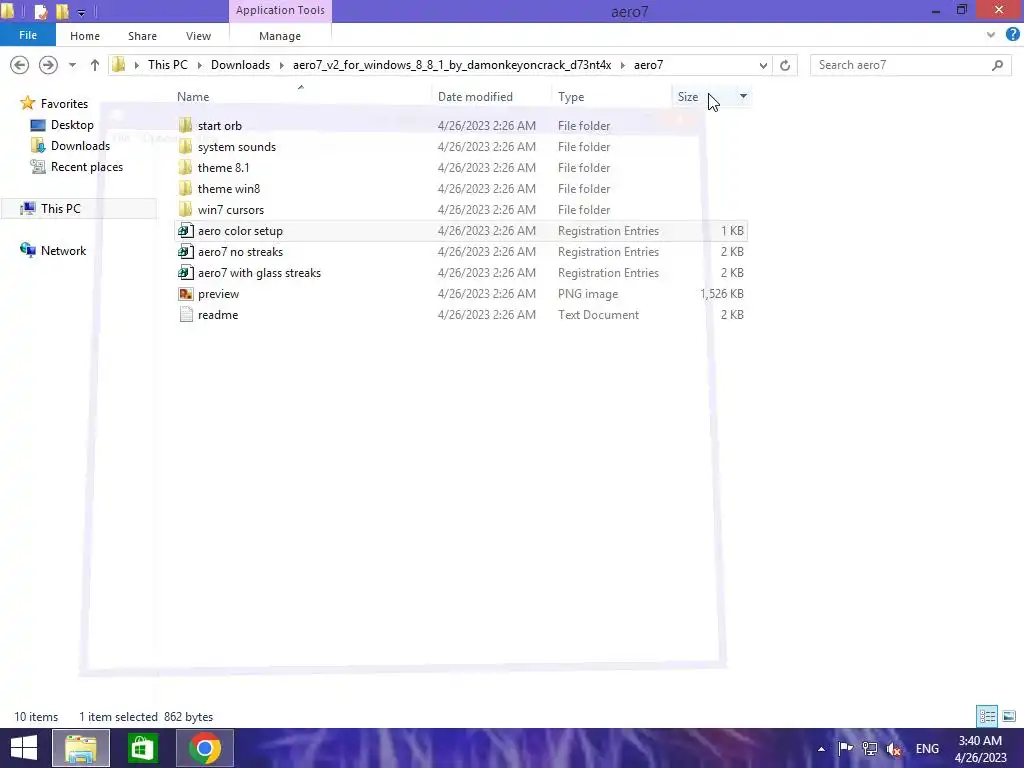Expand the ribbon with the chevron

991,35
